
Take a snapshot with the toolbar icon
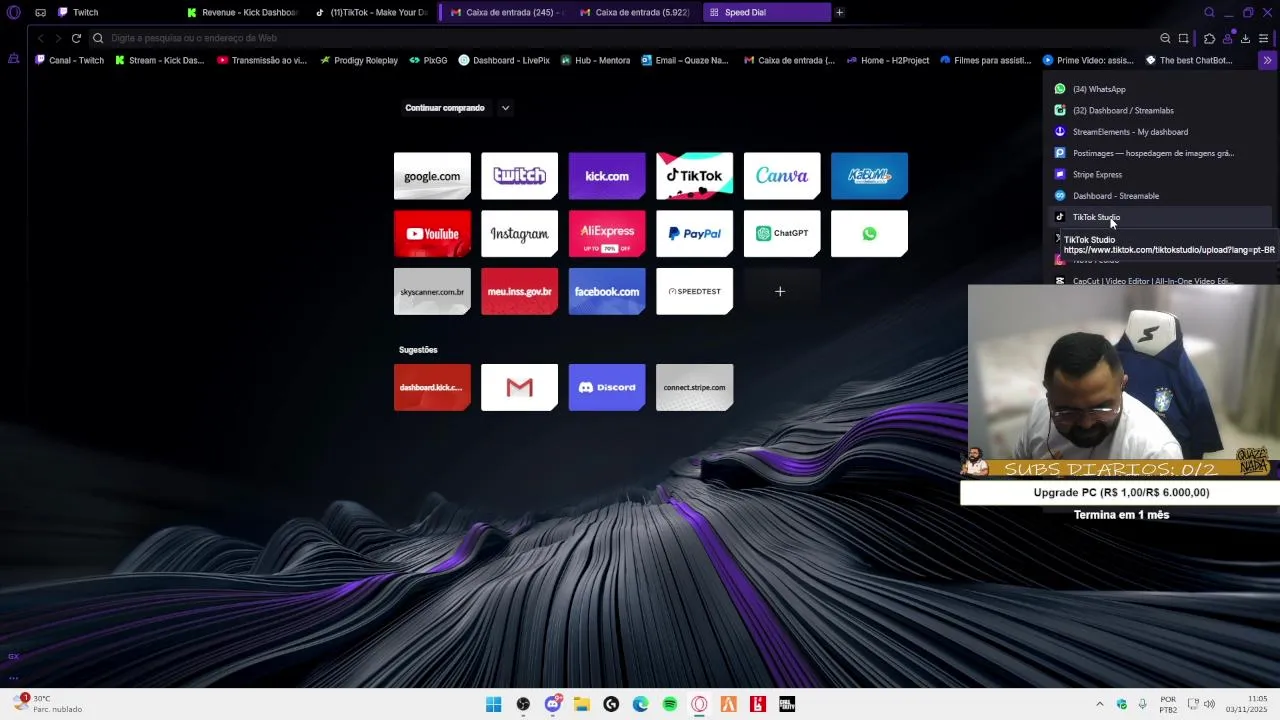1183,38
